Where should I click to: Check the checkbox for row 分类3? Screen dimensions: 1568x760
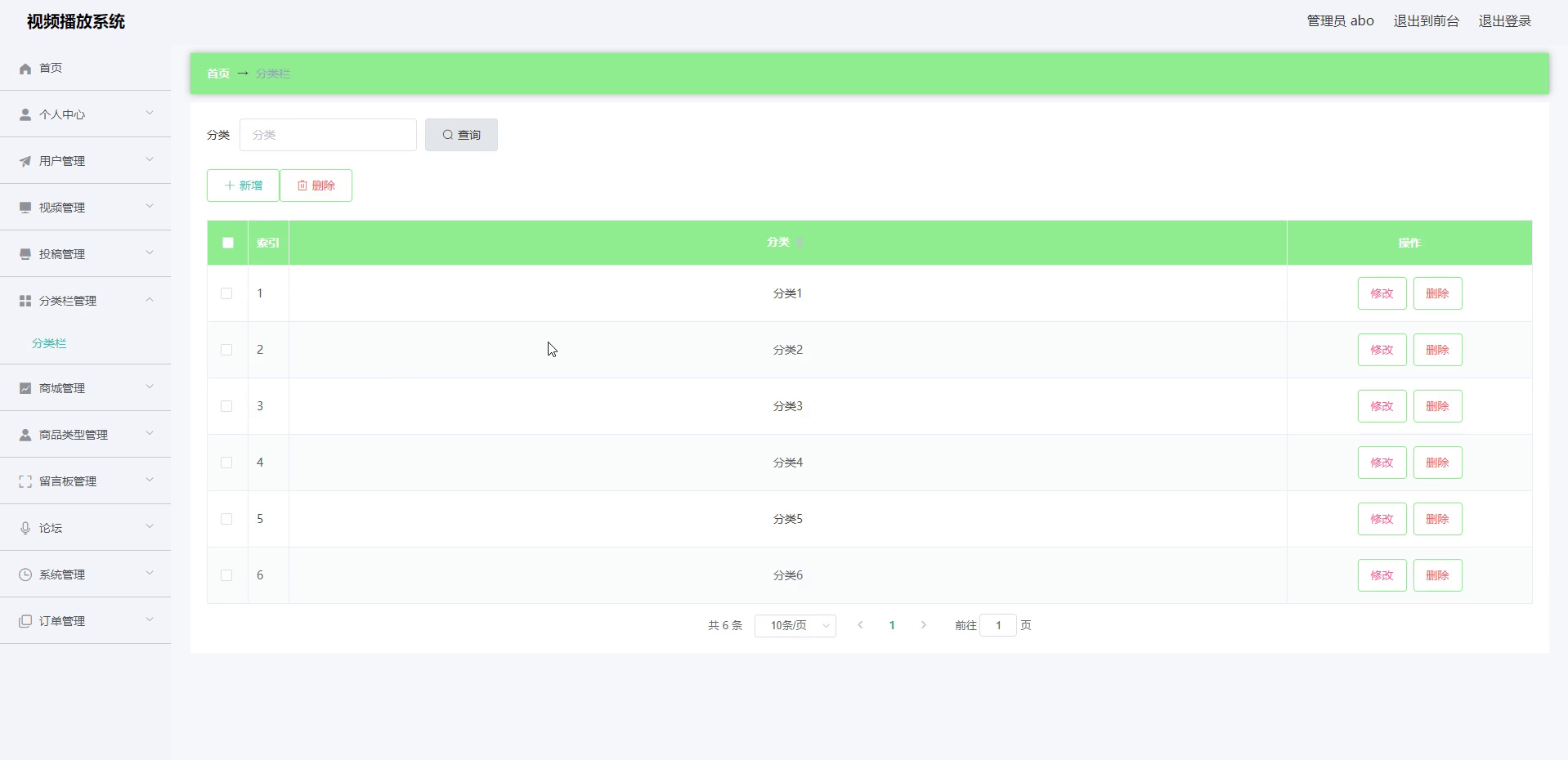point(226,406)
